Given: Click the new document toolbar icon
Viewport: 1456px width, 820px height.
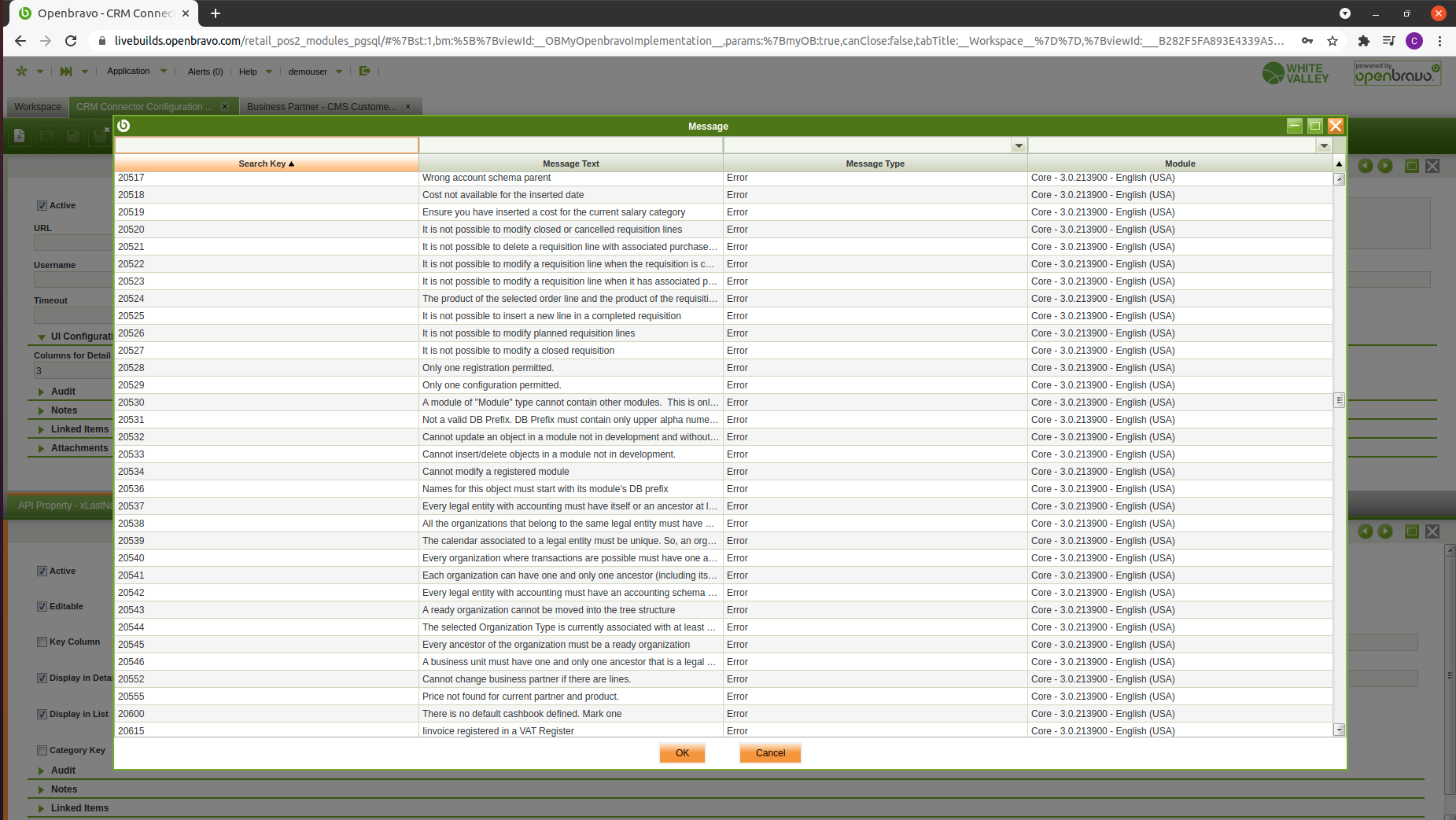Looking at the screenshot, I should coord(20,135).
